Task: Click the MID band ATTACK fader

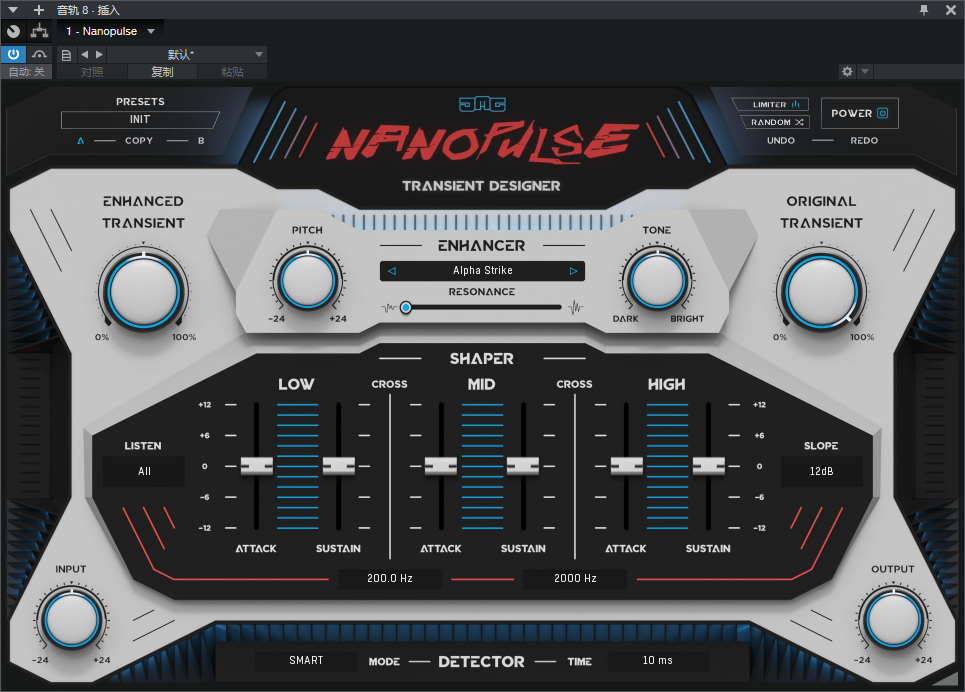Action: coord(441,466)
